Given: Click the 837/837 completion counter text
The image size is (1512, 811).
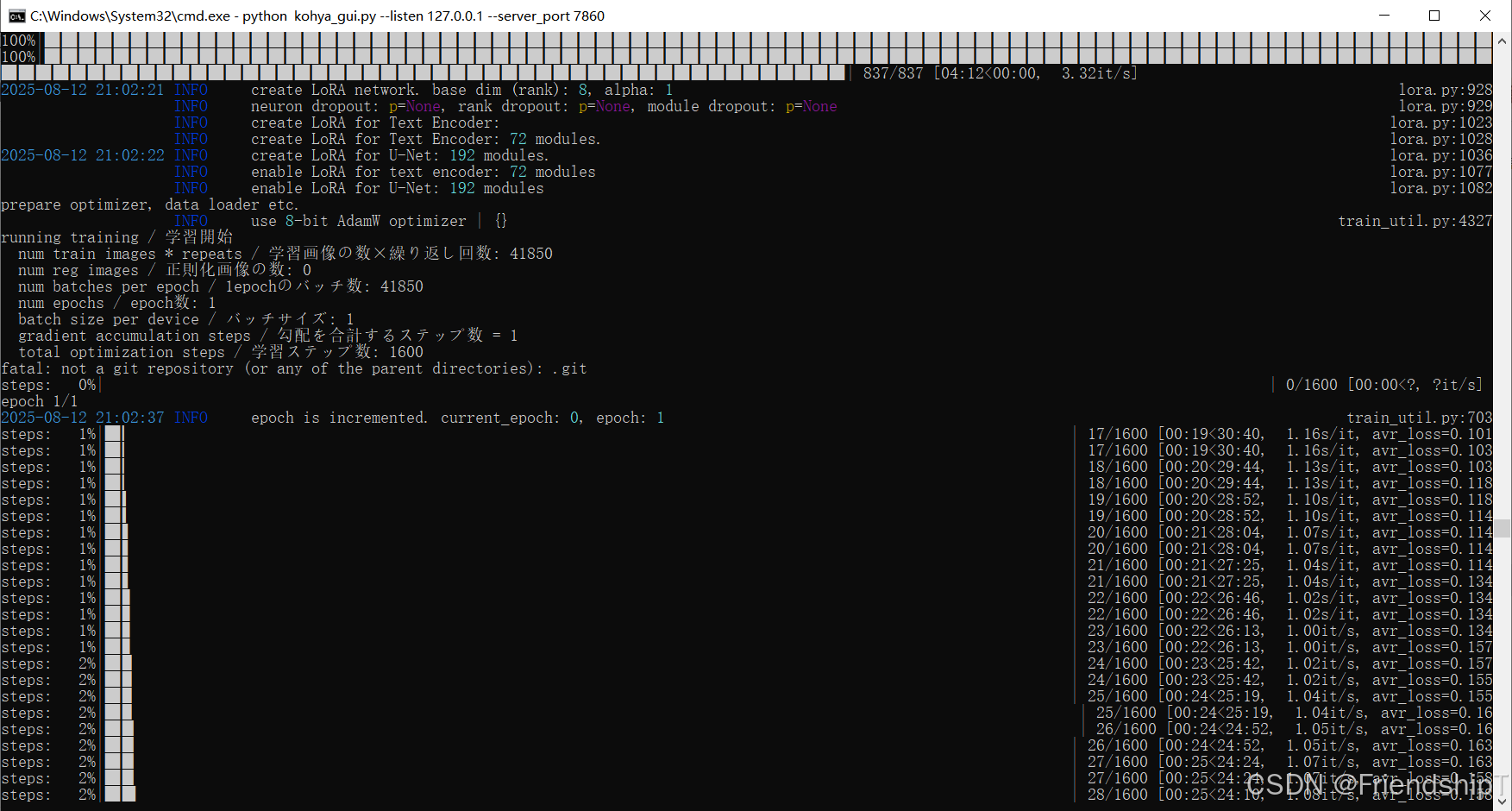Looking at the screenshot, I should pyautogui.click(x=893, y=72).
